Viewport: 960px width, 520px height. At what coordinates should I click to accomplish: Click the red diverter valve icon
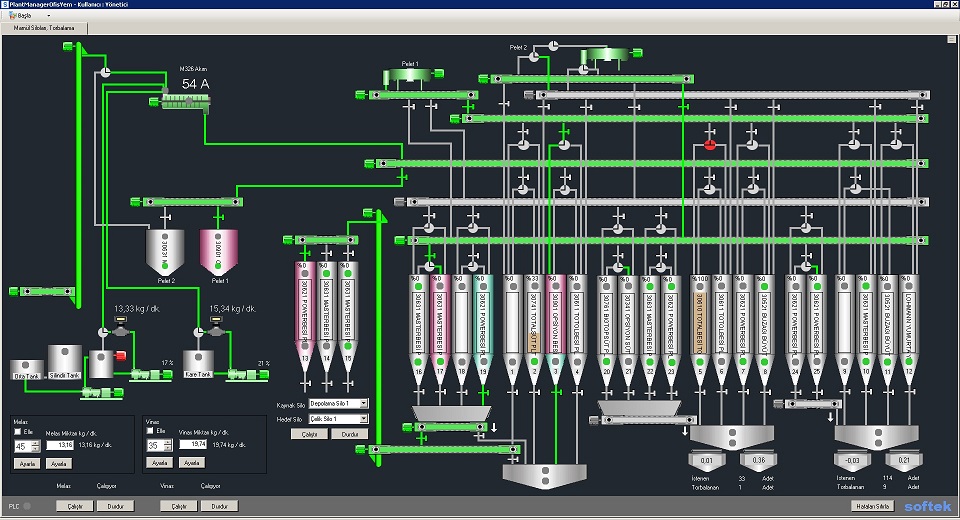pyautogui.click(x=710, y=145)
